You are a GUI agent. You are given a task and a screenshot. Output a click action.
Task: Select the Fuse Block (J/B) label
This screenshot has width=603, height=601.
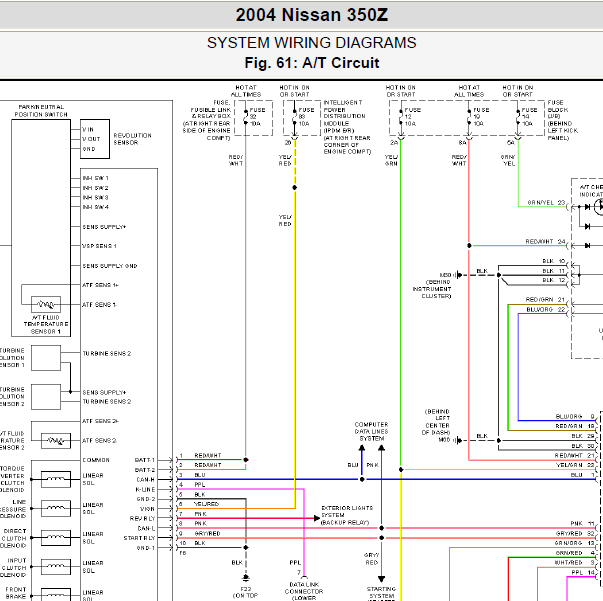563,120
